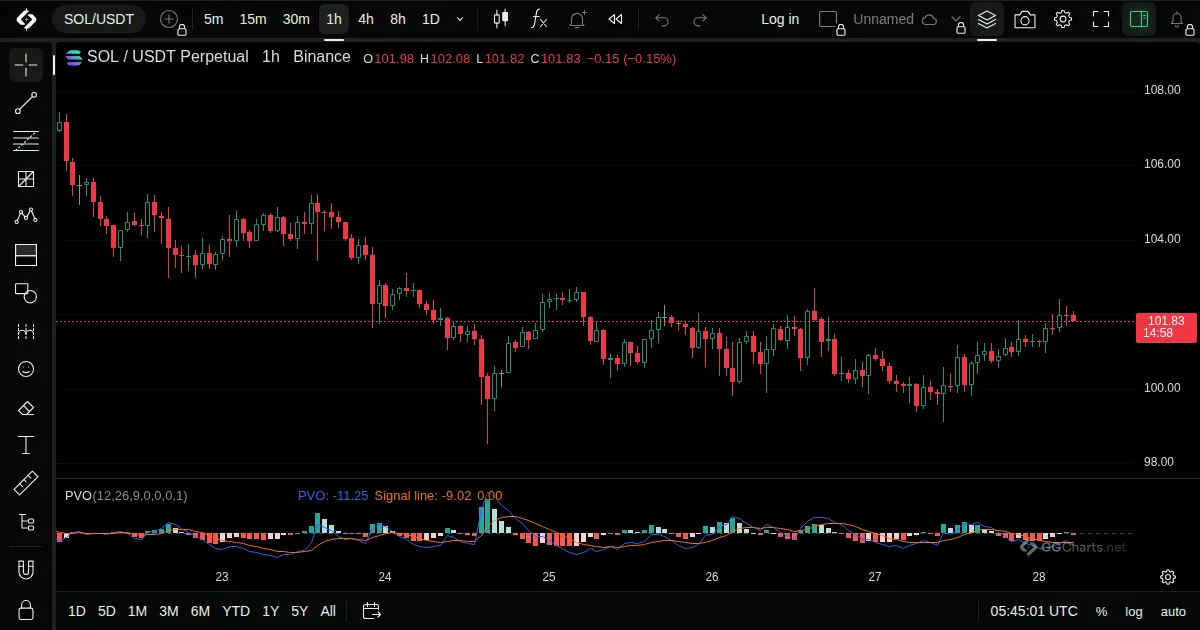The image size is (1200, 630).
Task: Expand the layout save dropdown arrow
Action: (957, 20)
